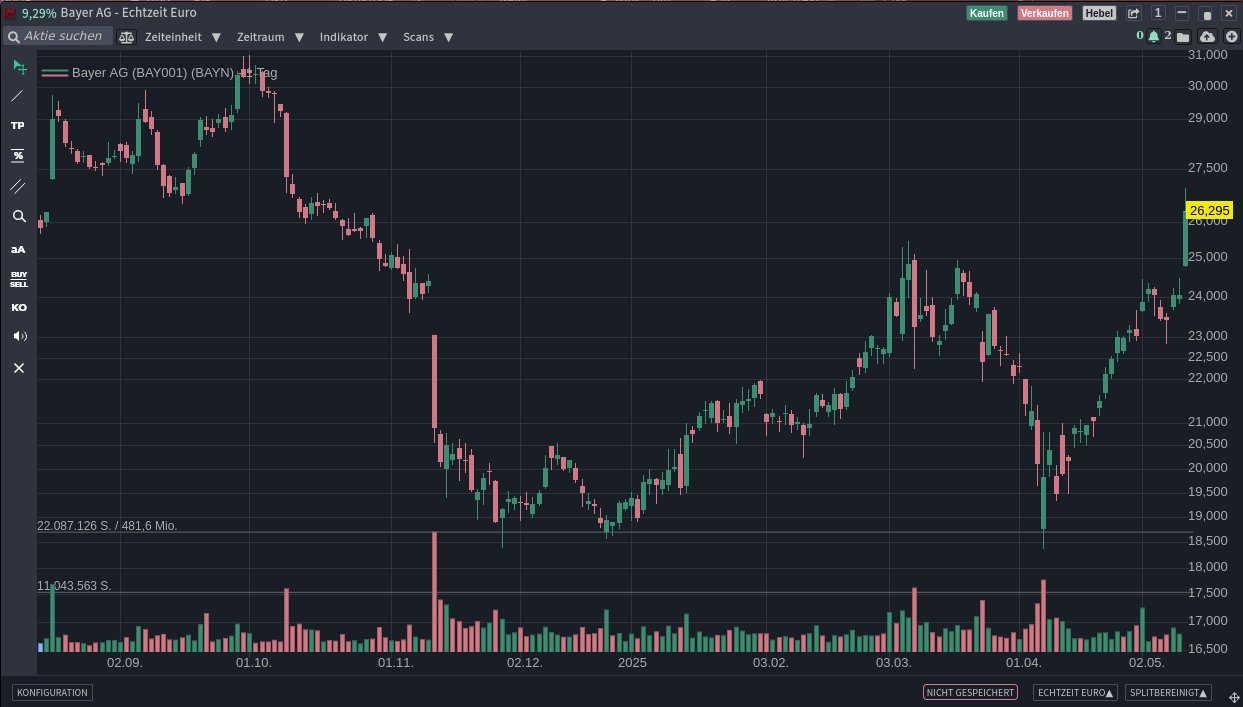
Task: Select the percent measurement tool
Action: coord(18,156)
